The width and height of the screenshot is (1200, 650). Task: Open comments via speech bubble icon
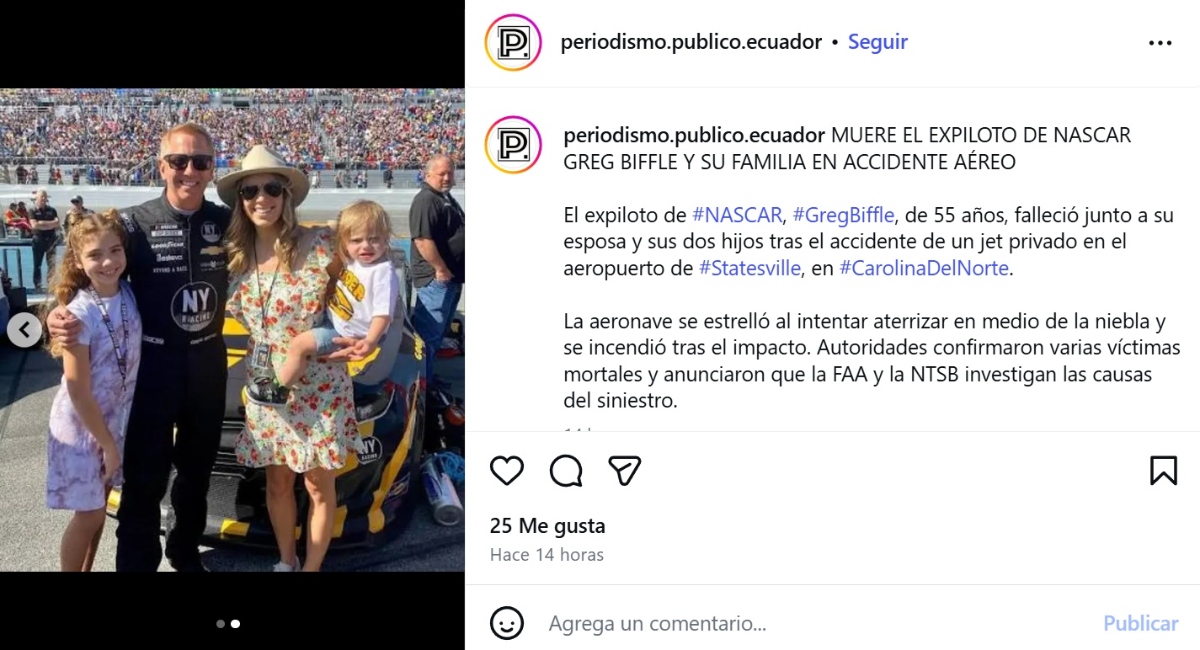click(566, 470)
